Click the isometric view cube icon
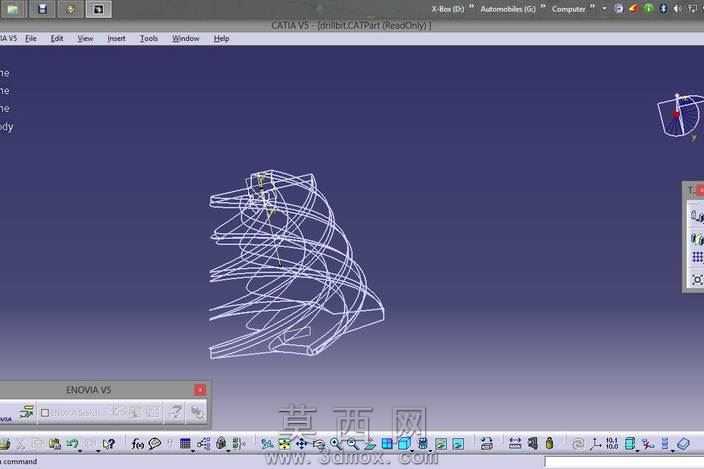704x469 pixels. coord(404,444)
